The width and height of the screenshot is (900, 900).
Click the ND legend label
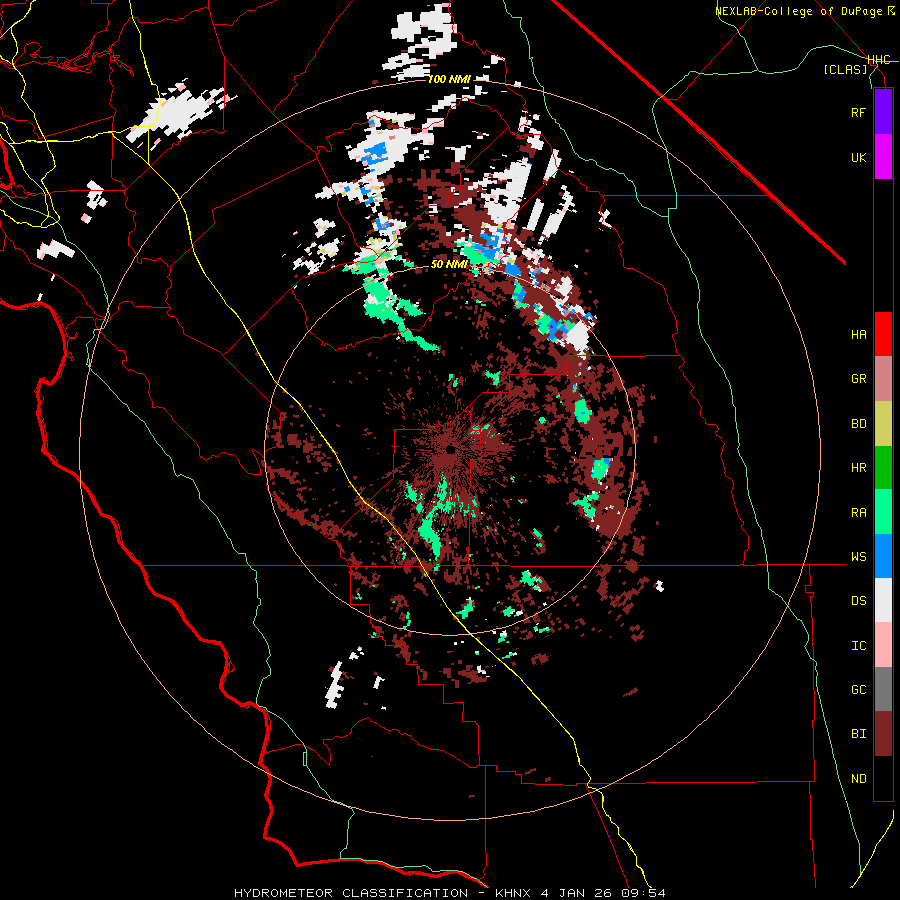858,779
